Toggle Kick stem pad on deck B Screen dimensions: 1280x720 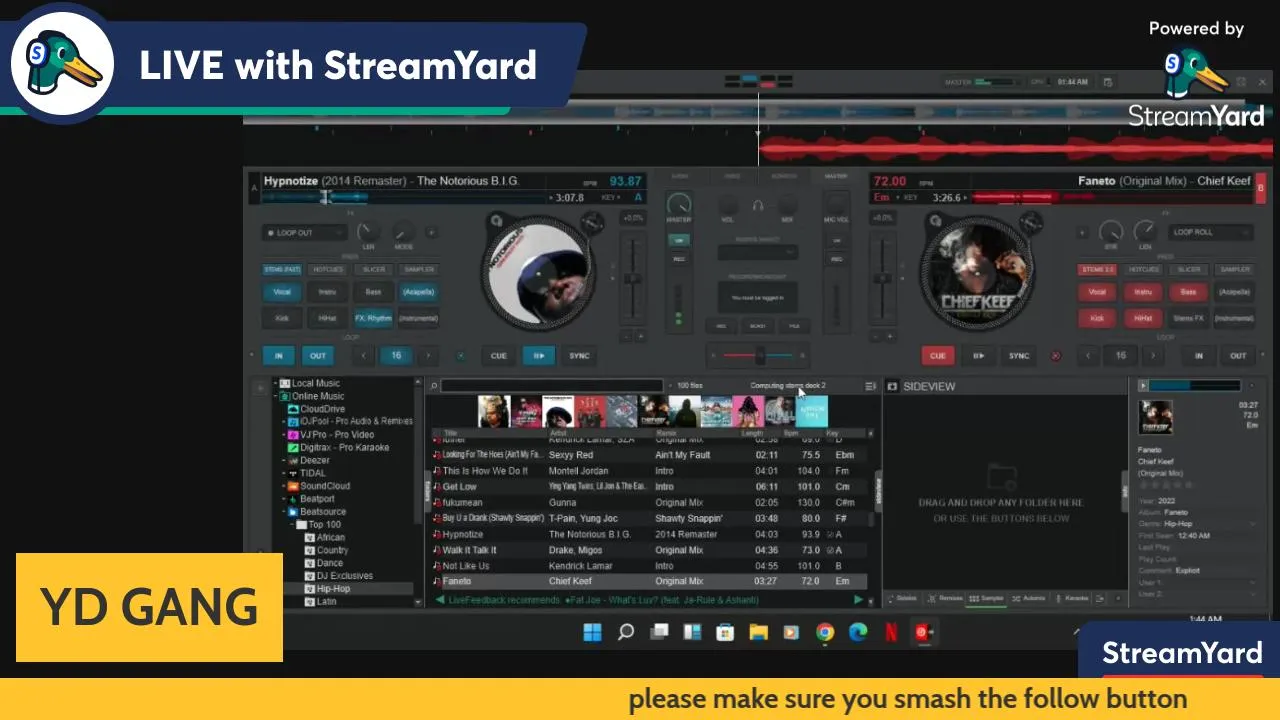[x=1097, y=318]
